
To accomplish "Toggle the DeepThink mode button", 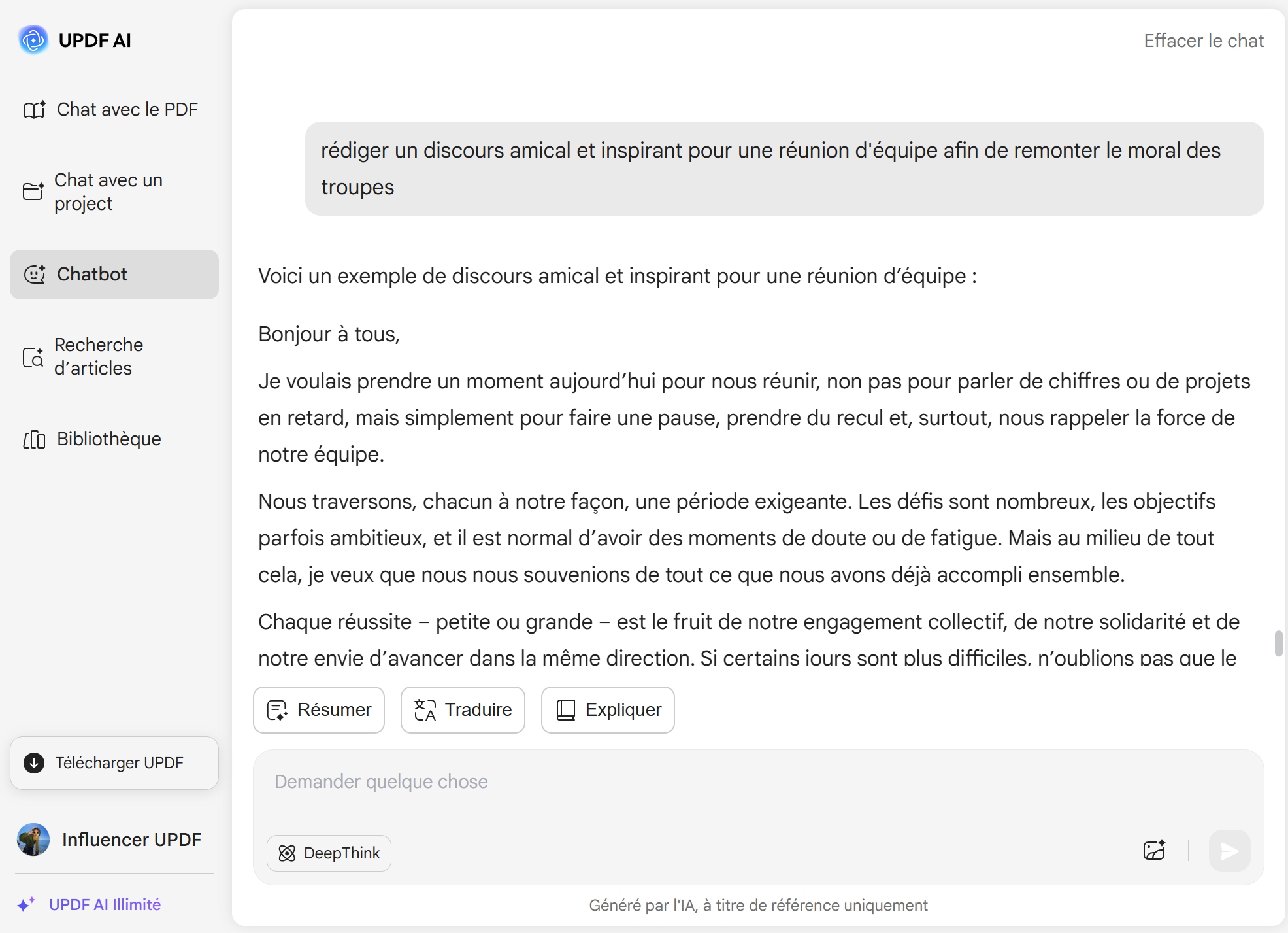I will 329,853.
